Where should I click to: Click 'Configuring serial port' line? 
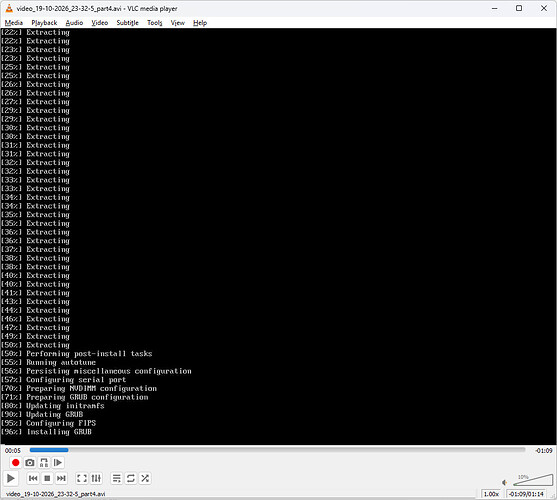[x=64, y=380]
